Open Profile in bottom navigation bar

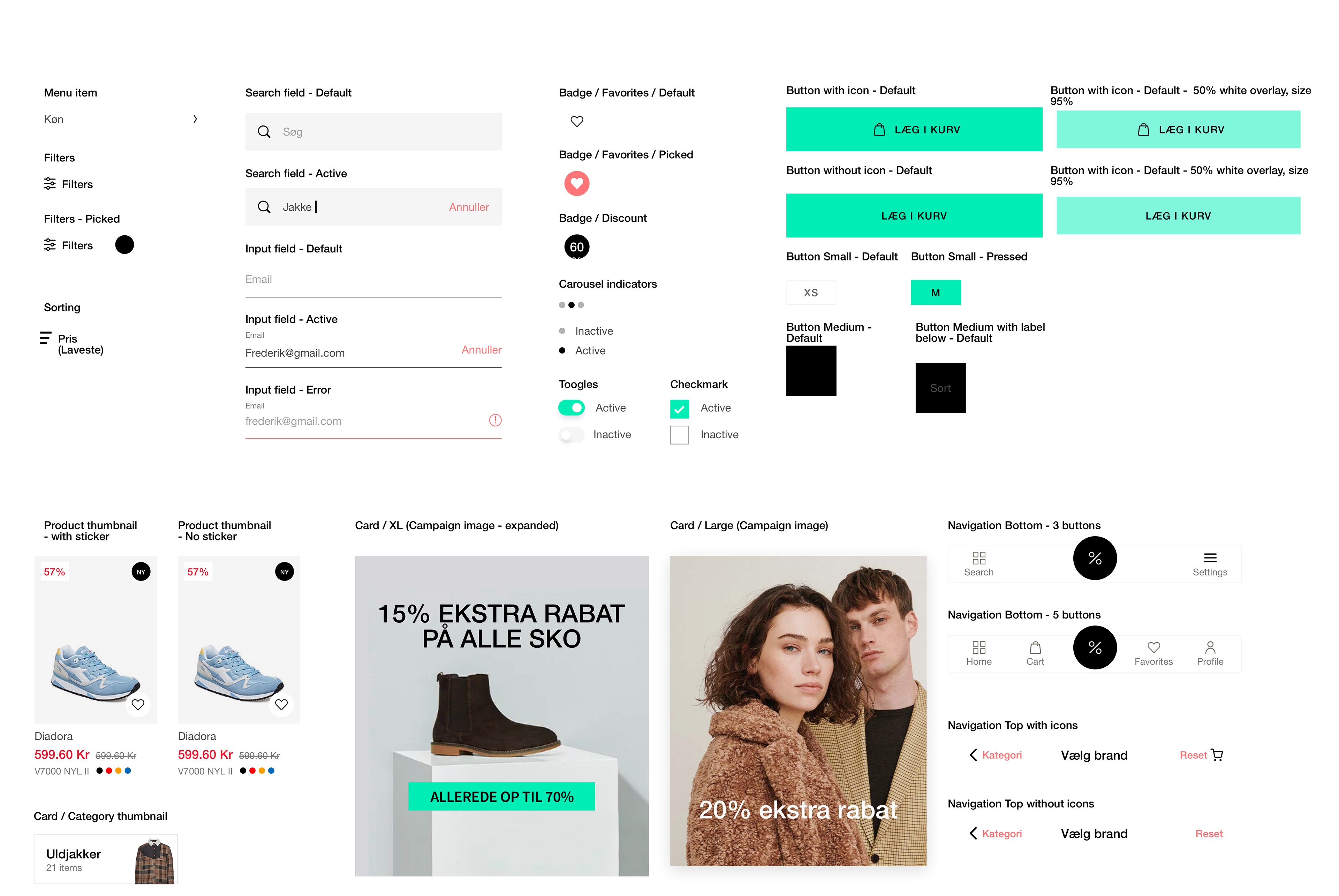point(1210,653)
